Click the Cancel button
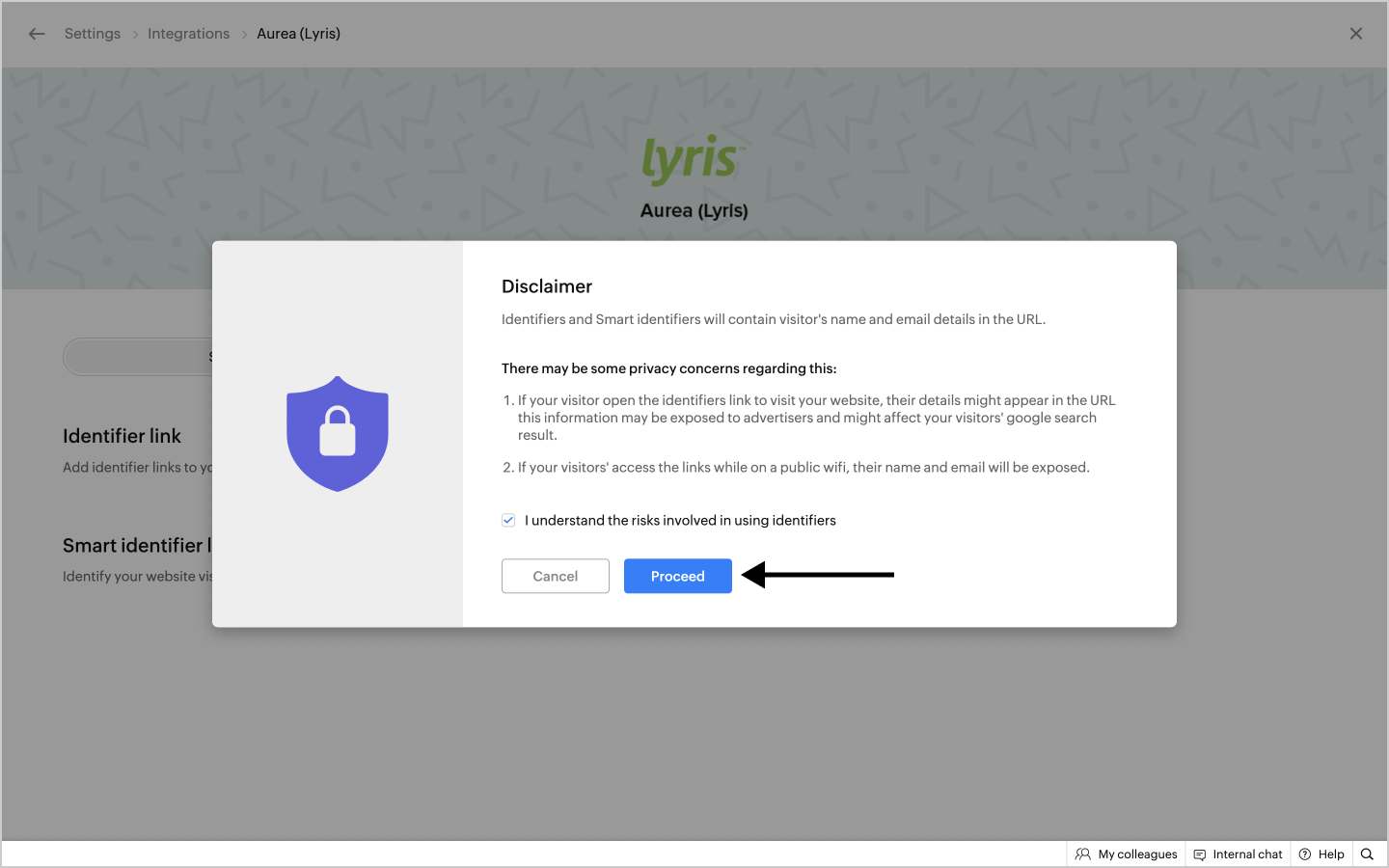Viewport: 1389px width, 868px height. point(556,576)
